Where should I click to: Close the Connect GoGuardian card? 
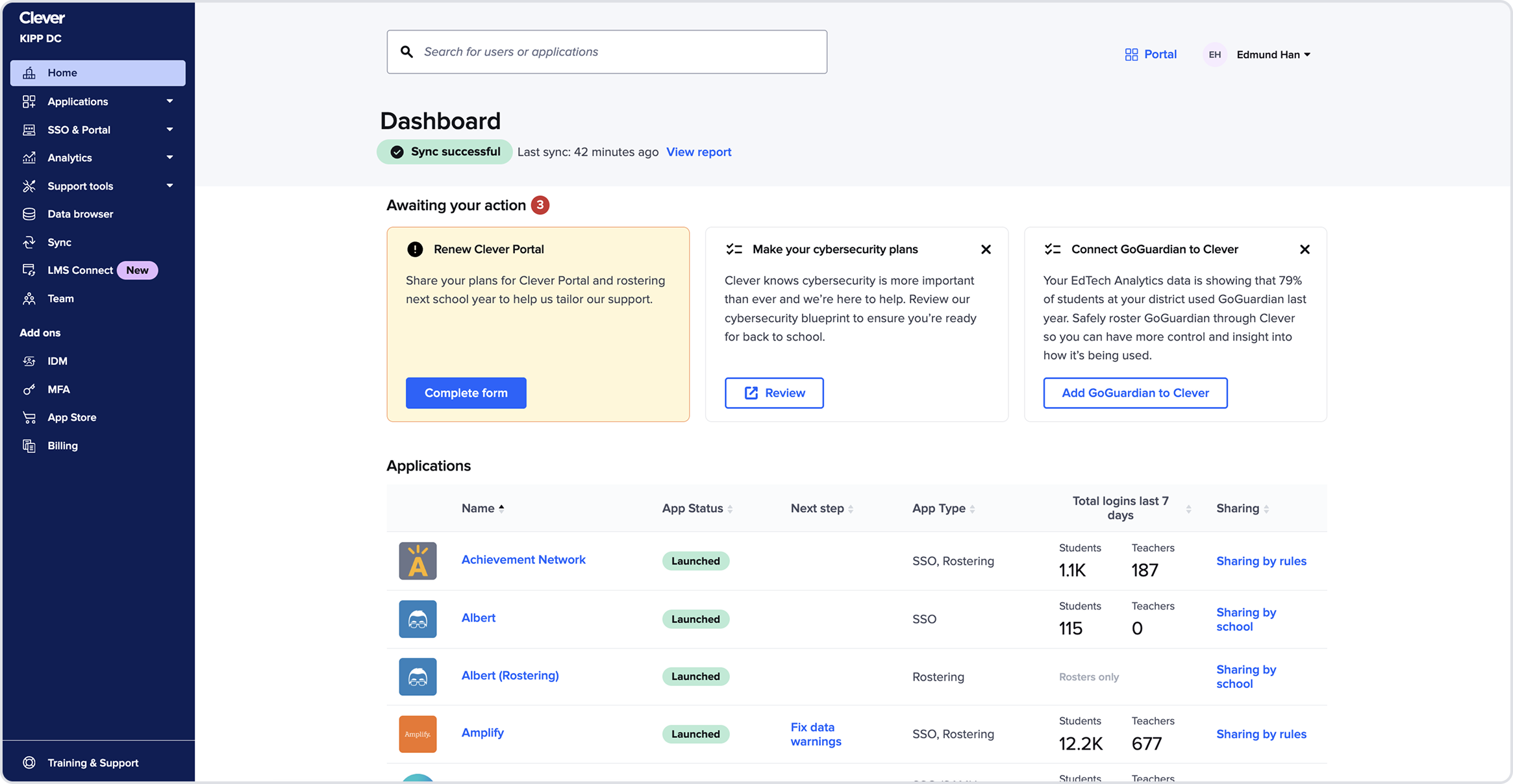(x=1305, y=249)
